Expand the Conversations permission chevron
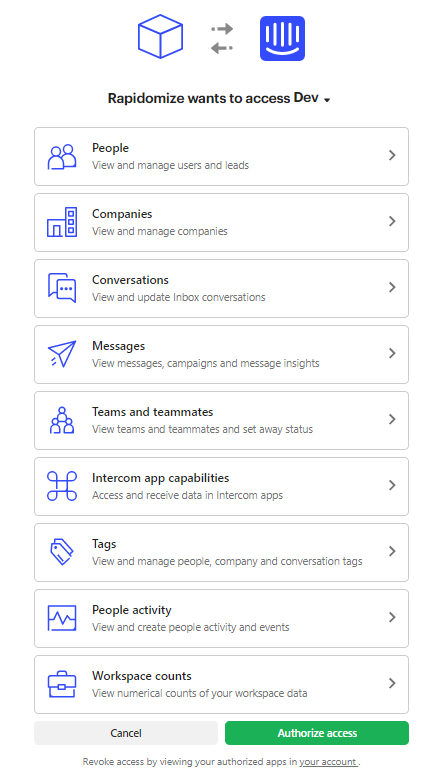444x774 pixels. (x=392, y=287)
